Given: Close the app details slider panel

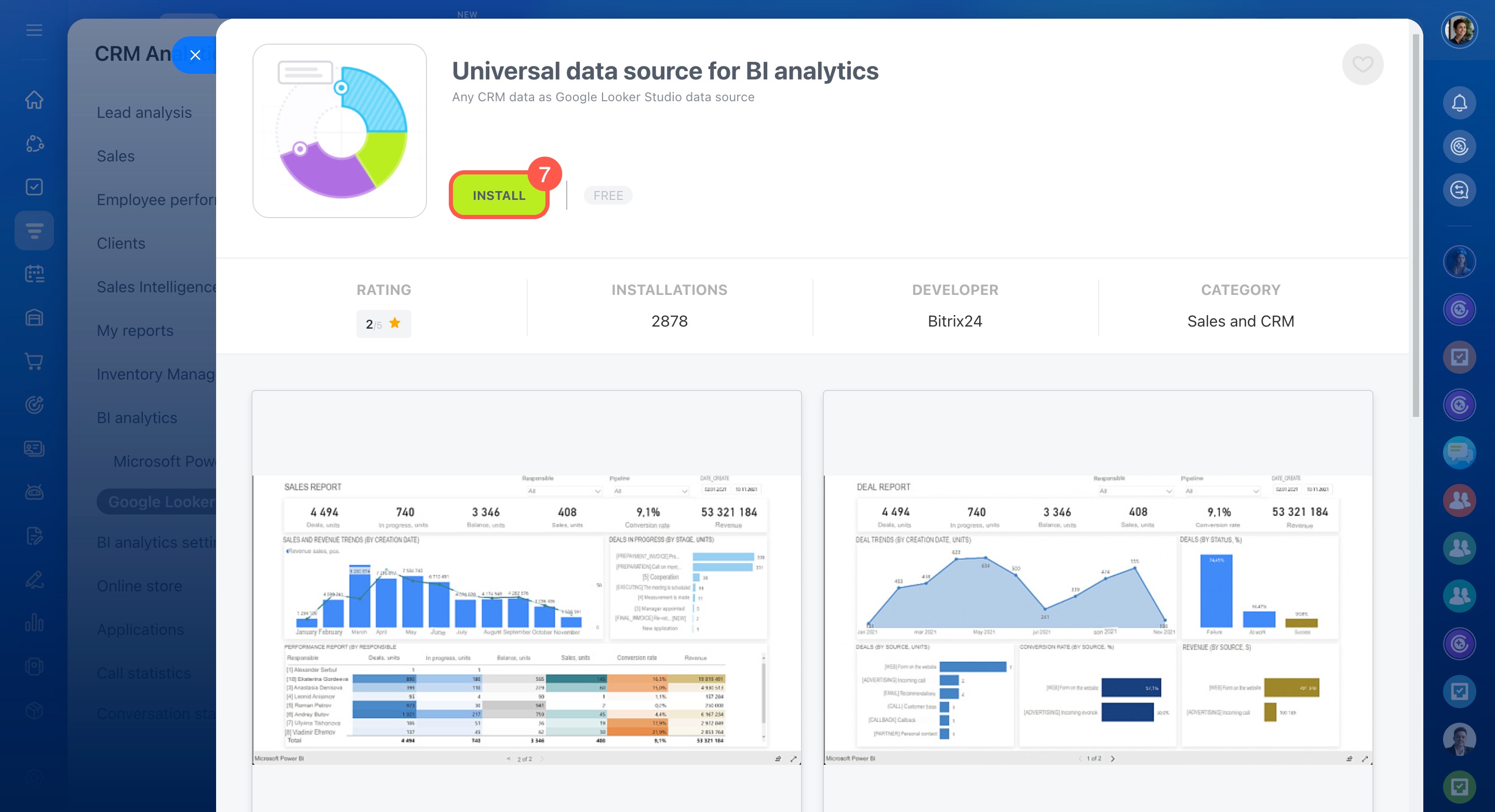Looking at the screenshot, I should click(195, 55).
